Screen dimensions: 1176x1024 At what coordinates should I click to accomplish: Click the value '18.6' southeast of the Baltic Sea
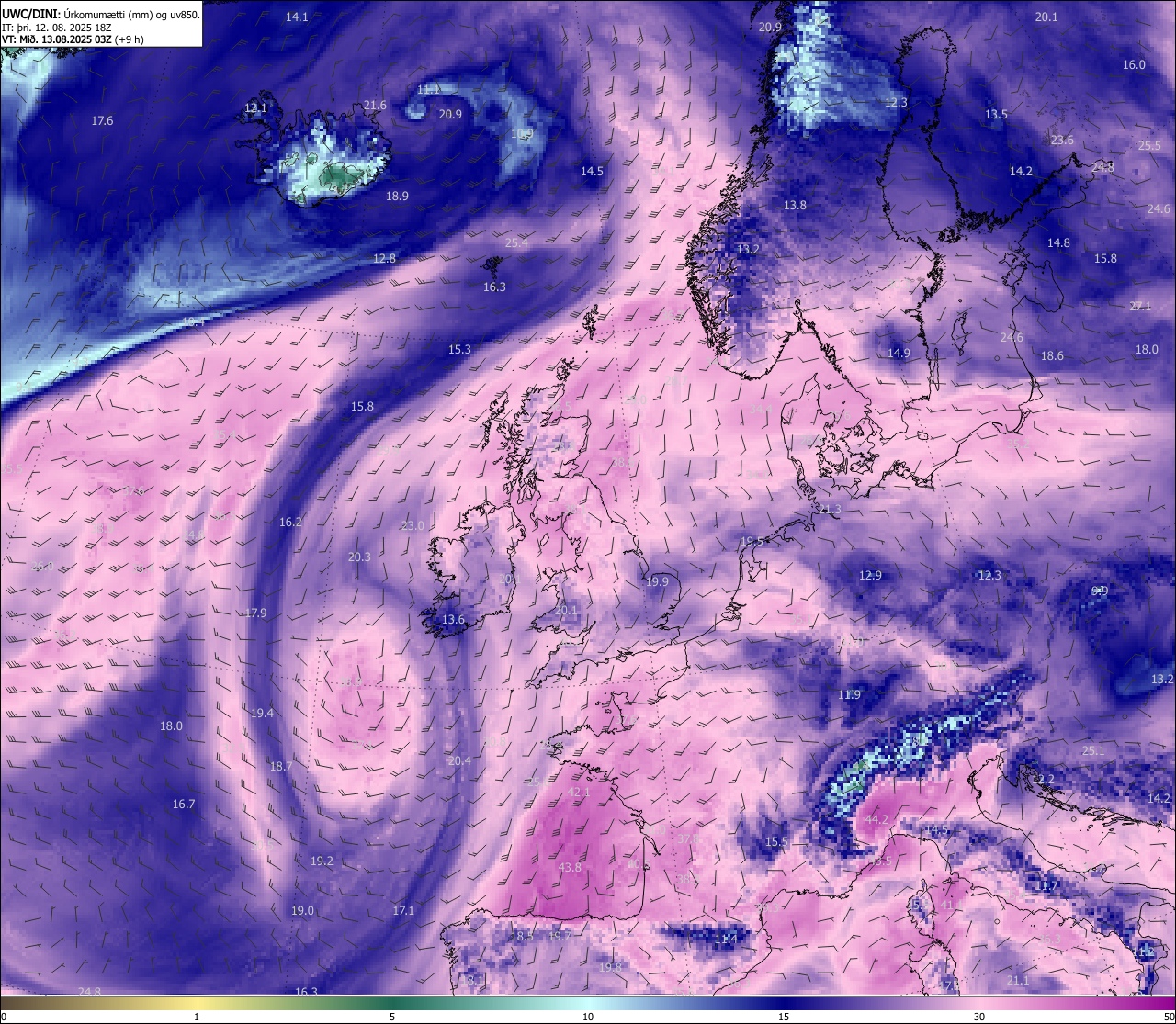(x=1052, y=356)
